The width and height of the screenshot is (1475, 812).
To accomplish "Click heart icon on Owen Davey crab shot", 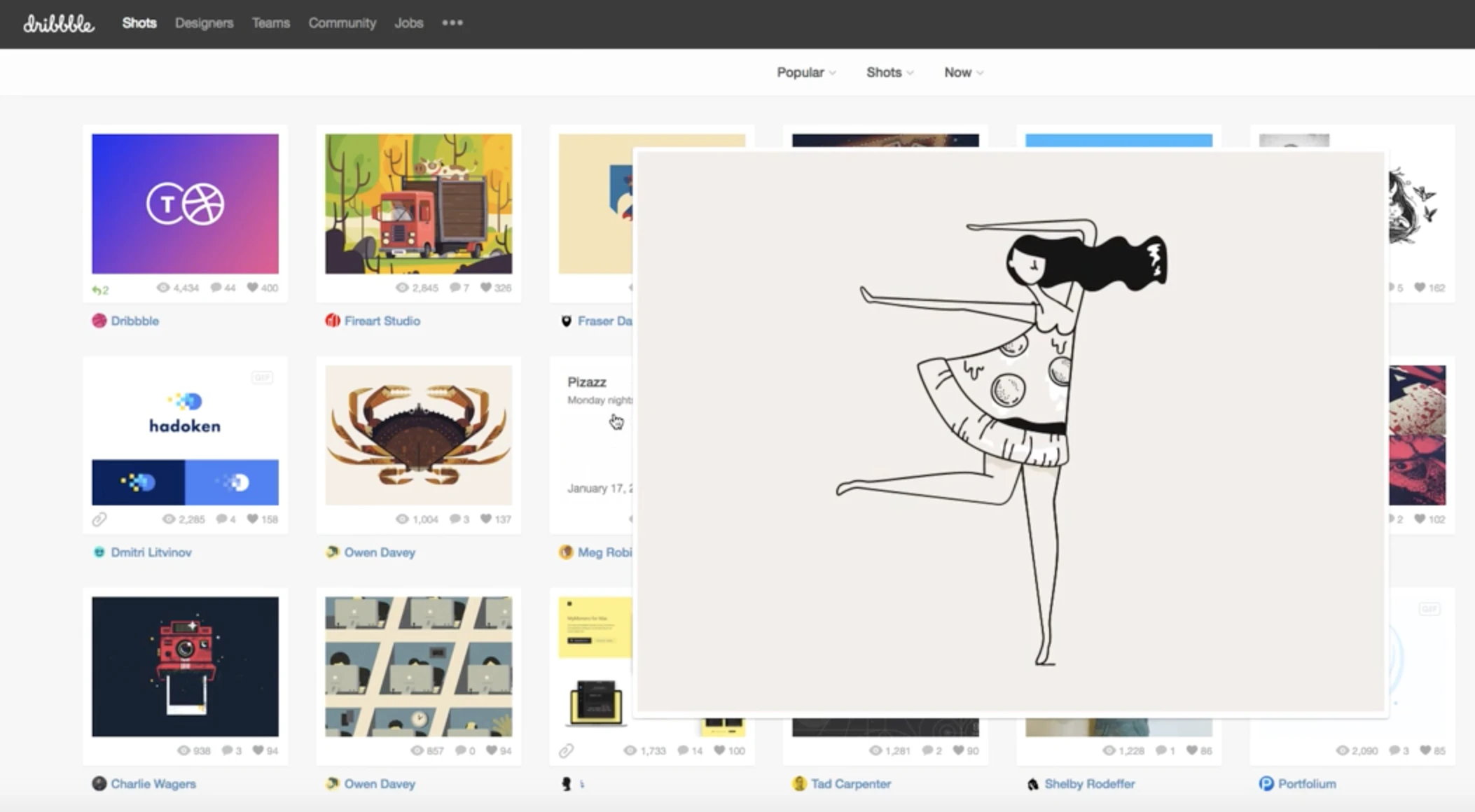I will 485,519.
